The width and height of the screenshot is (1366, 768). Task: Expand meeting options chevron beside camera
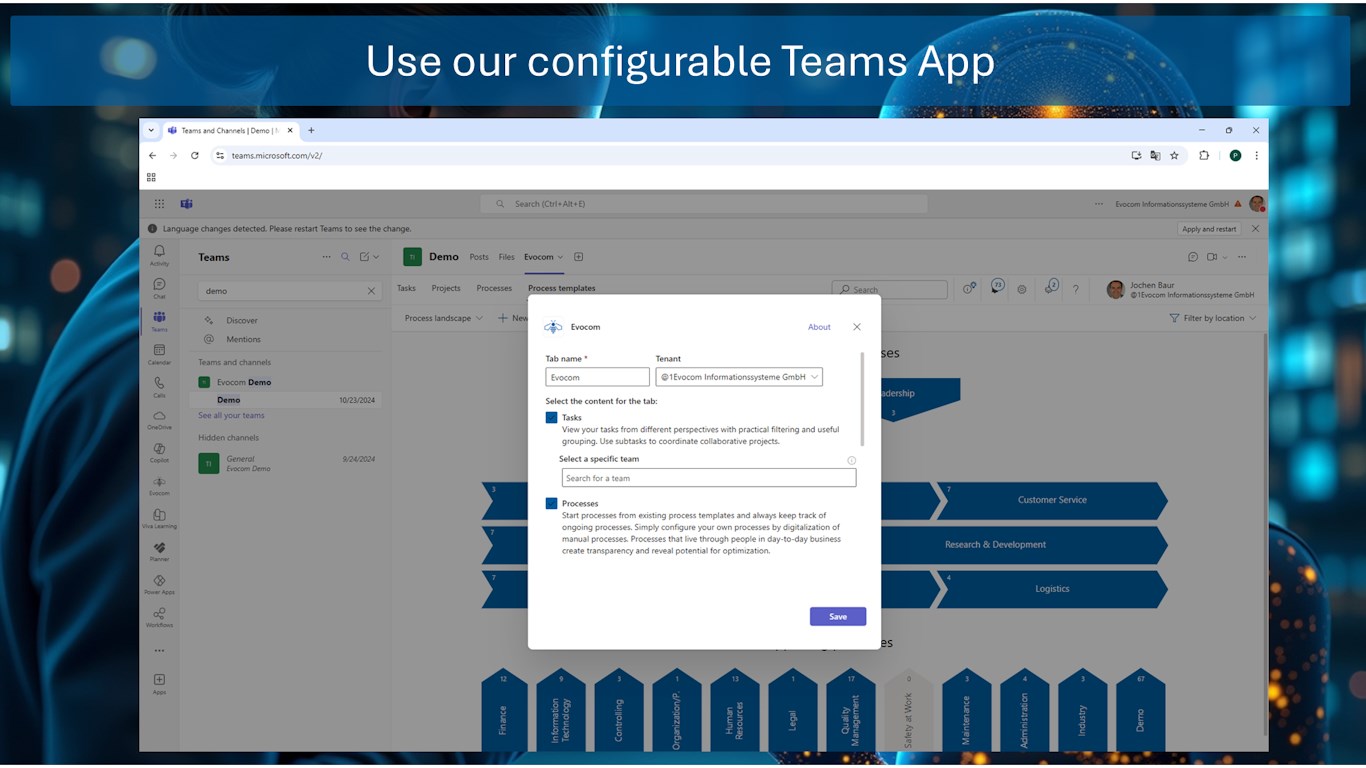[x=1224, y=257]
